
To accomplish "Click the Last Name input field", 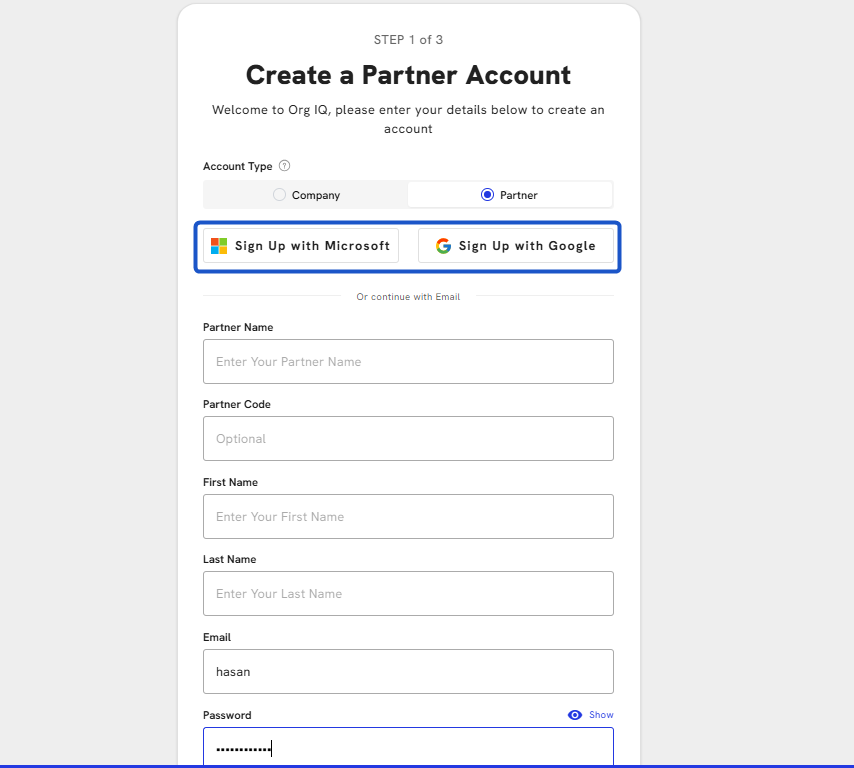I will tap(408, 593).
